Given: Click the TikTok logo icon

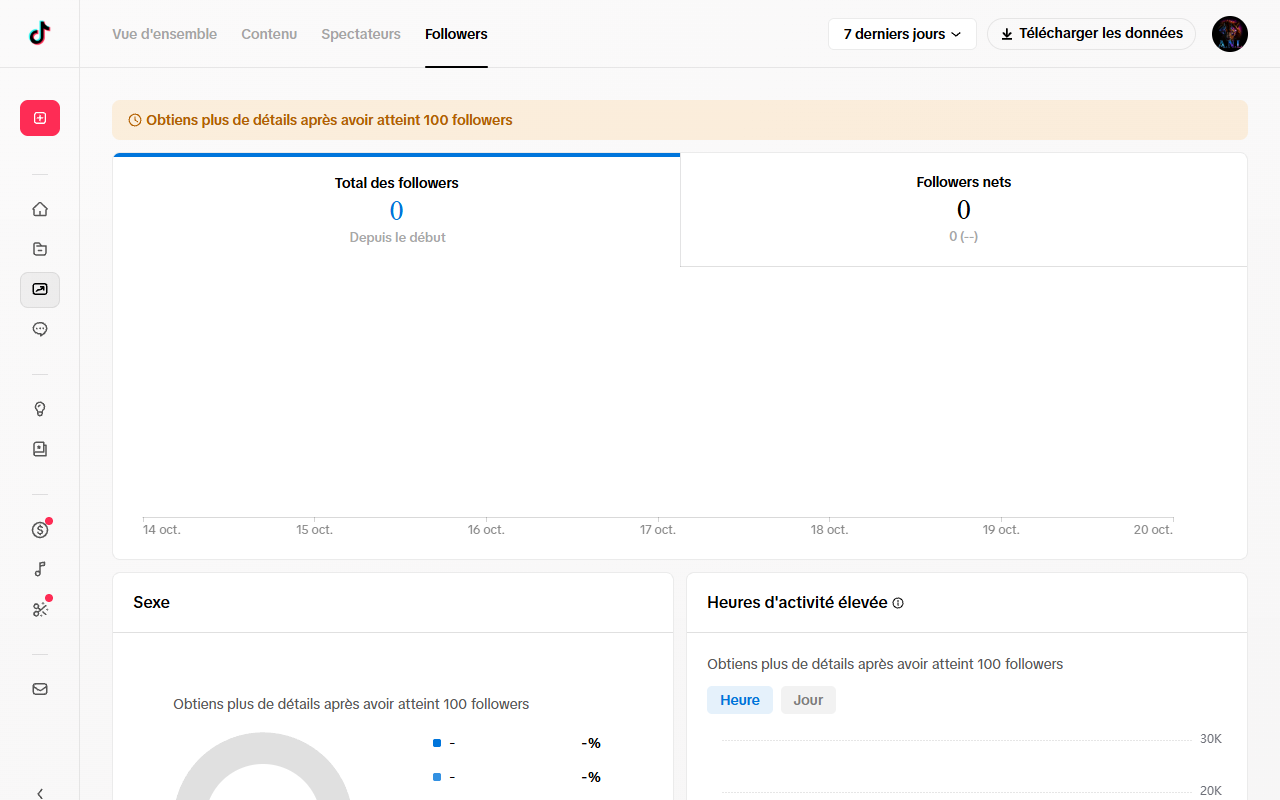Looking at the screenshot, I should 40,34.
